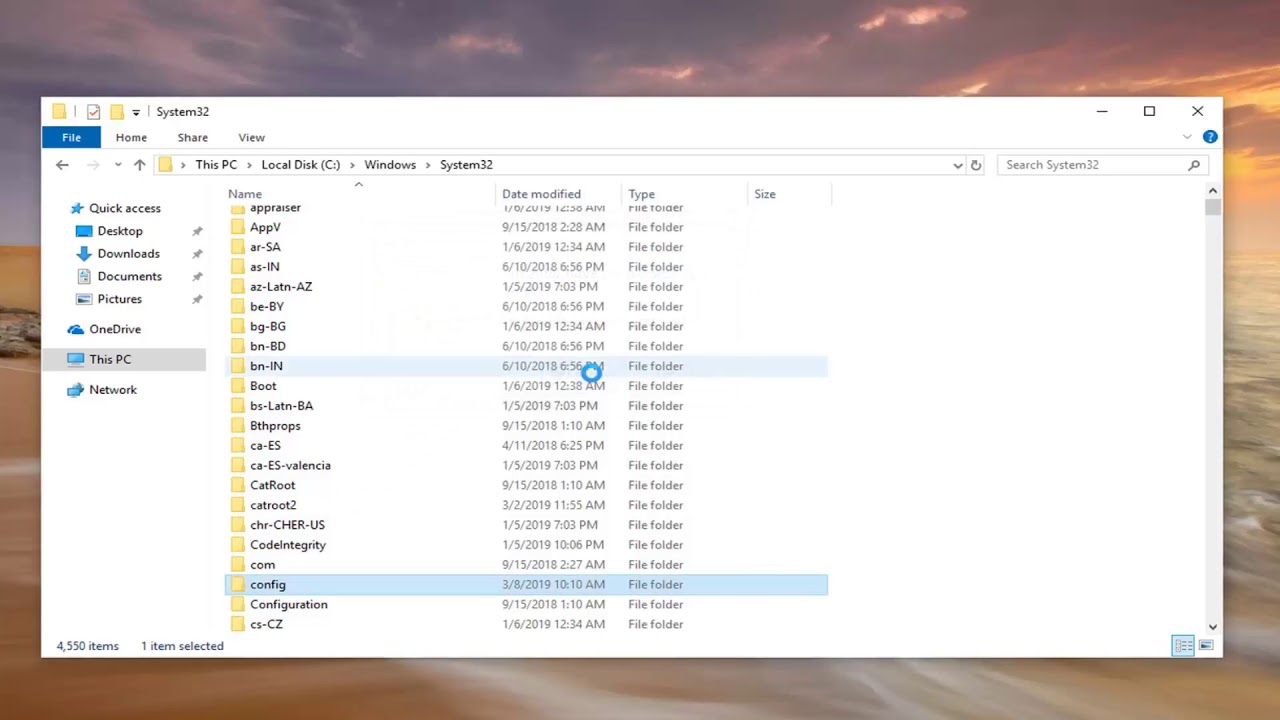
Task: Select the CatRoot folder icon
Action: coord(237,485)
